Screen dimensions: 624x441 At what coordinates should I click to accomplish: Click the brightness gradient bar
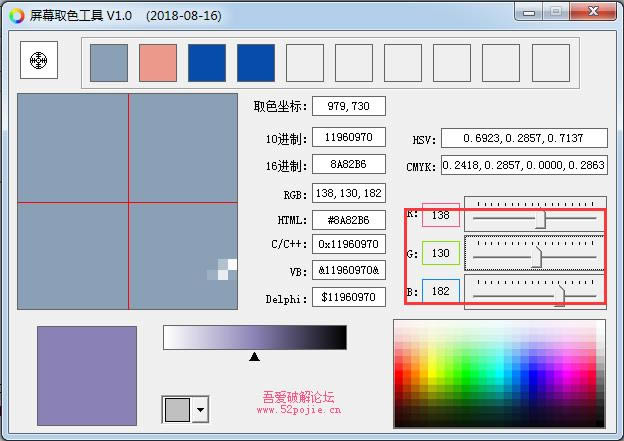point(255,338)
